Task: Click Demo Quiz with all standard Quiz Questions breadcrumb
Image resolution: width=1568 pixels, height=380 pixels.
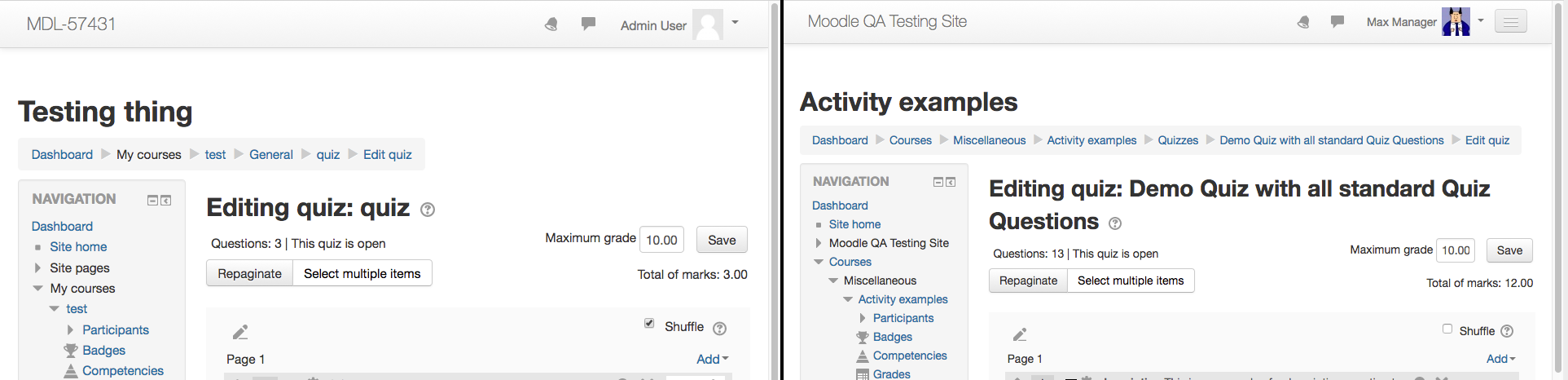Action: [x=1332, y=140]
